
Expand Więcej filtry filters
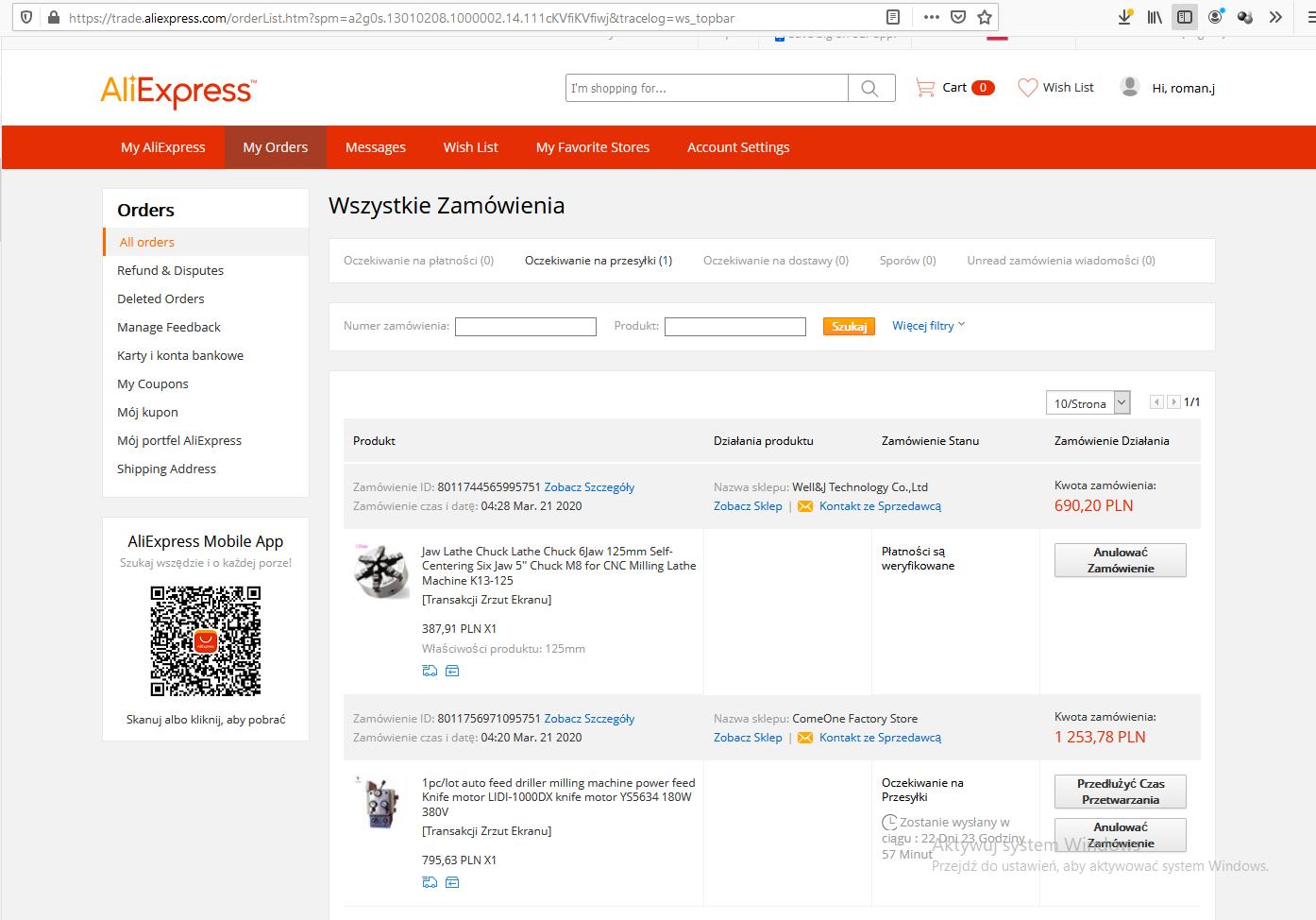point(929,325)
